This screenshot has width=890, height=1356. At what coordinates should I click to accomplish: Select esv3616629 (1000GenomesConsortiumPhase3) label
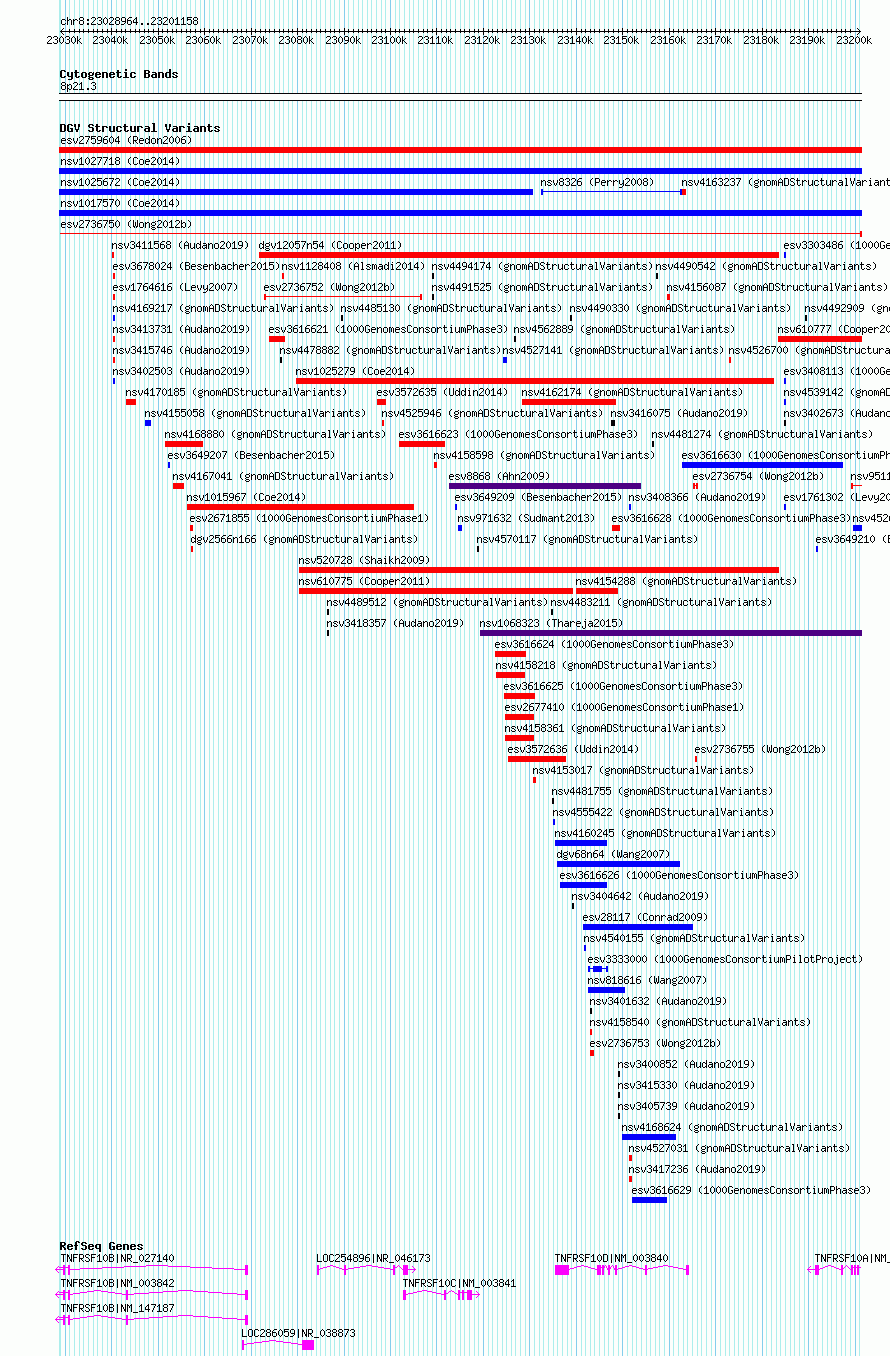[x=751, y=1190]
